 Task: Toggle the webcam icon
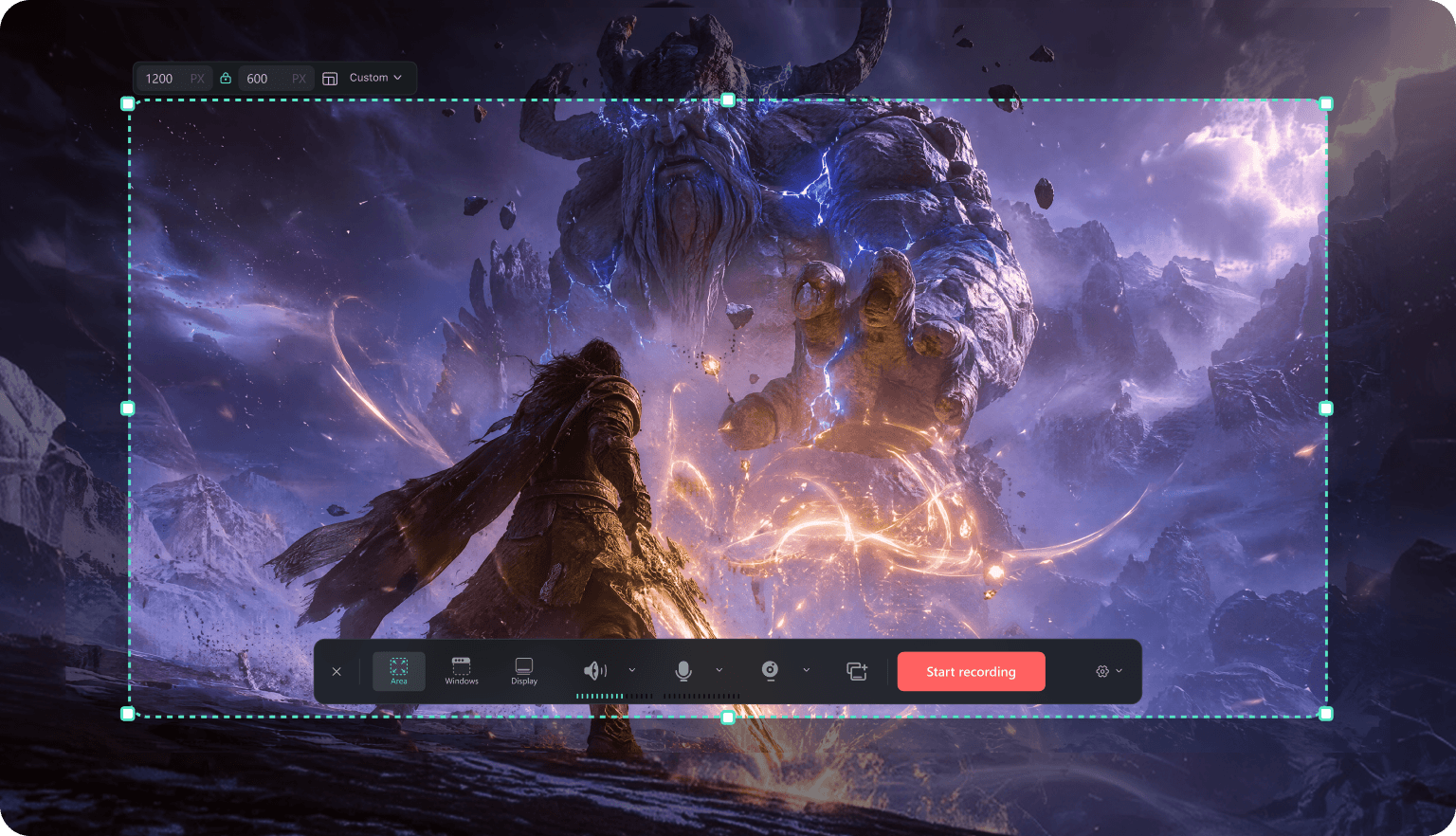pos(770,671)
